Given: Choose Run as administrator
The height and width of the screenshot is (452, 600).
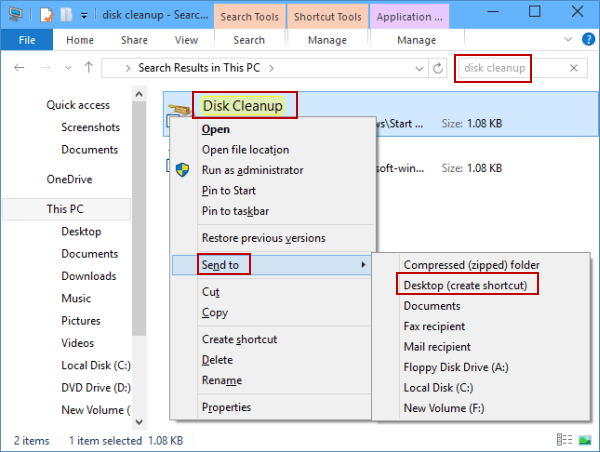Looking at the screenshot, I should [272, 170].
